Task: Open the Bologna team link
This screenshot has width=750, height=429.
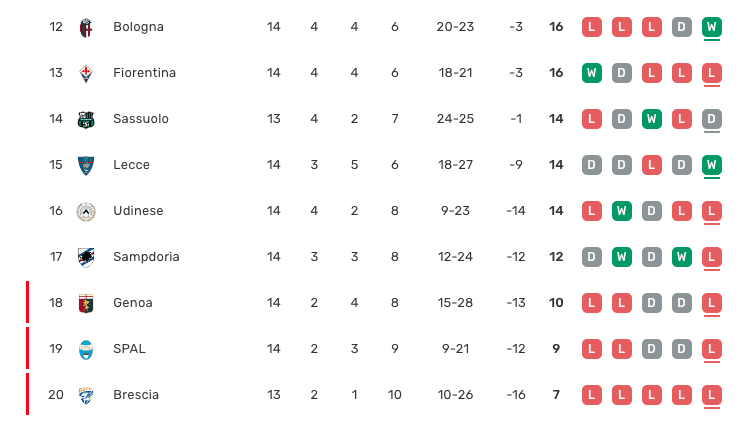Action: [138, 27]
